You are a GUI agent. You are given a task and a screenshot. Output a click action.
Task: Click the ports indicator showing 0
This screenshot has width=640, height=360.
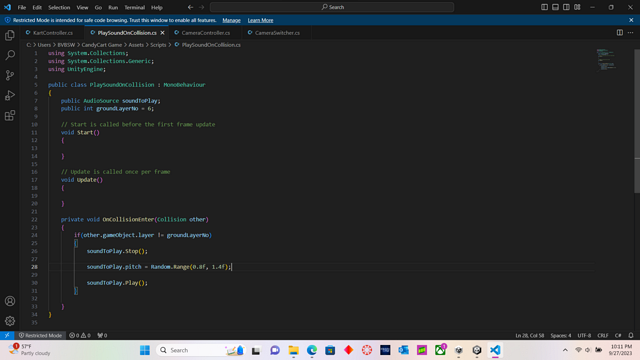coord(102,335)
